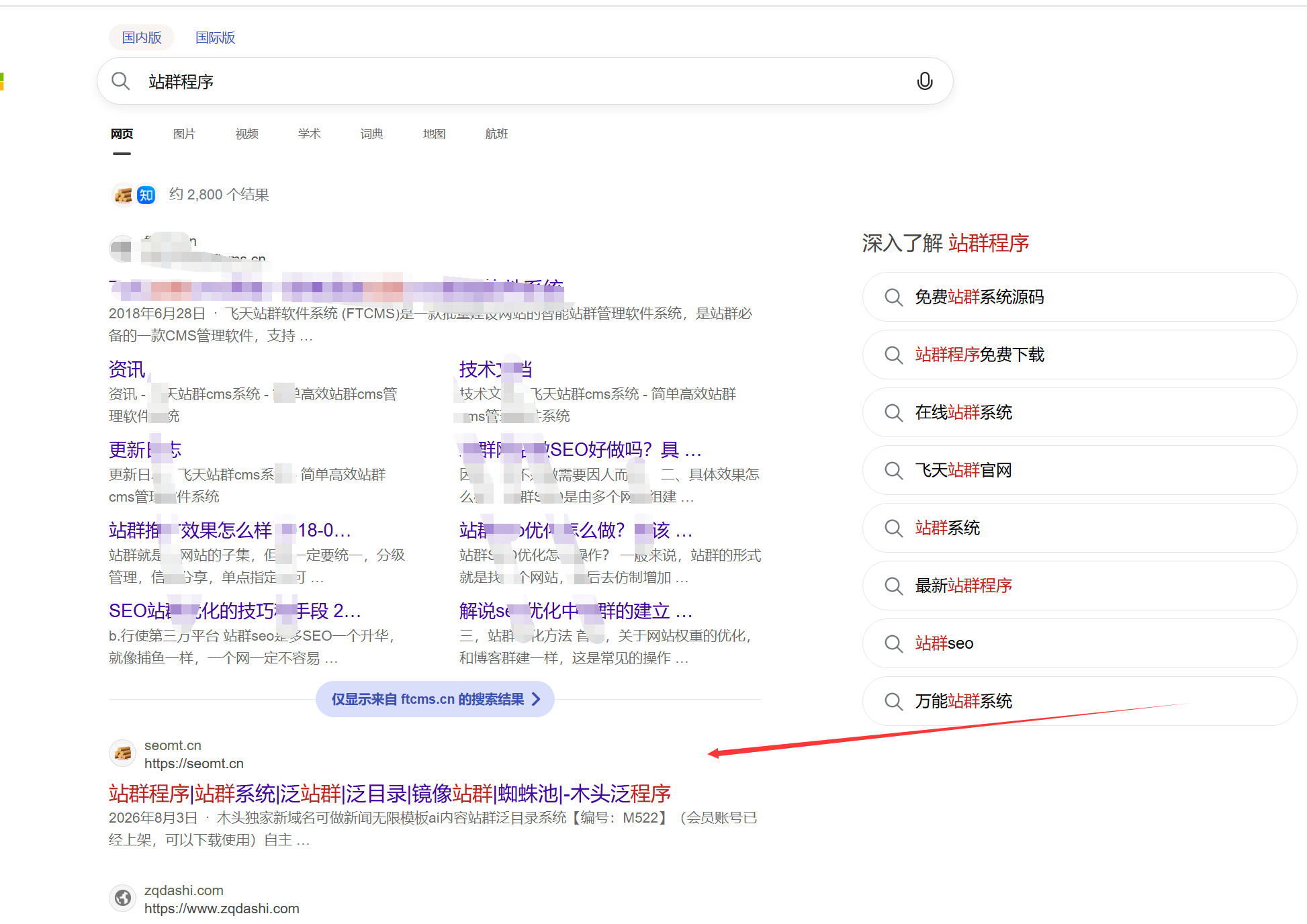The width and height of the screenshot is (1307, 924).
Task: Select the 网页 tab
Action: [122, 134]
